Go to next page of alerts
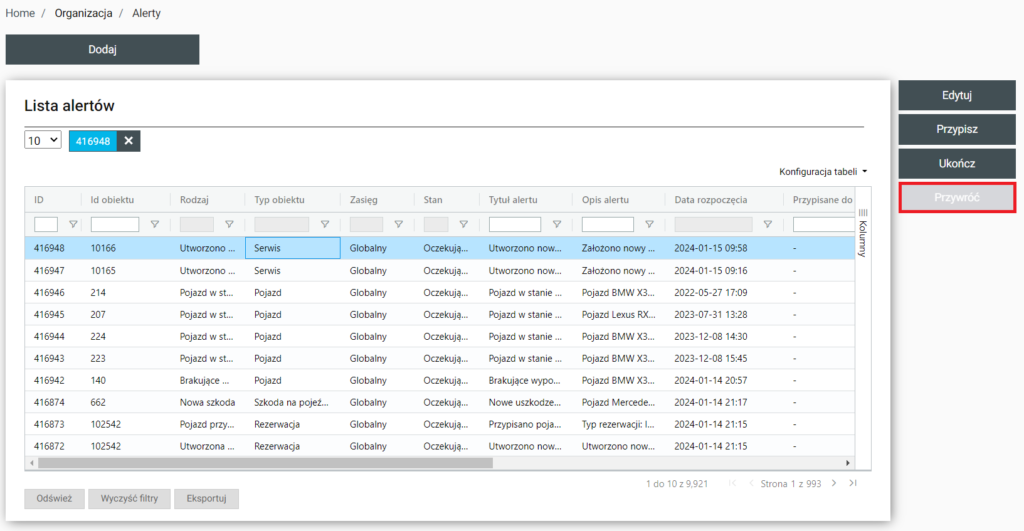Viewport: 1024px width, 531px height. click(x=834, y=483)
